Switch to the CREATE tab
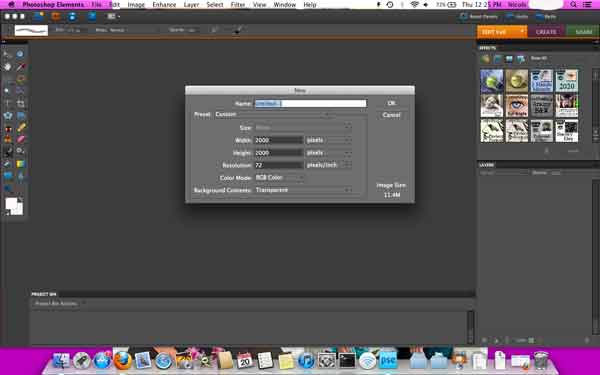 [546, 32]
